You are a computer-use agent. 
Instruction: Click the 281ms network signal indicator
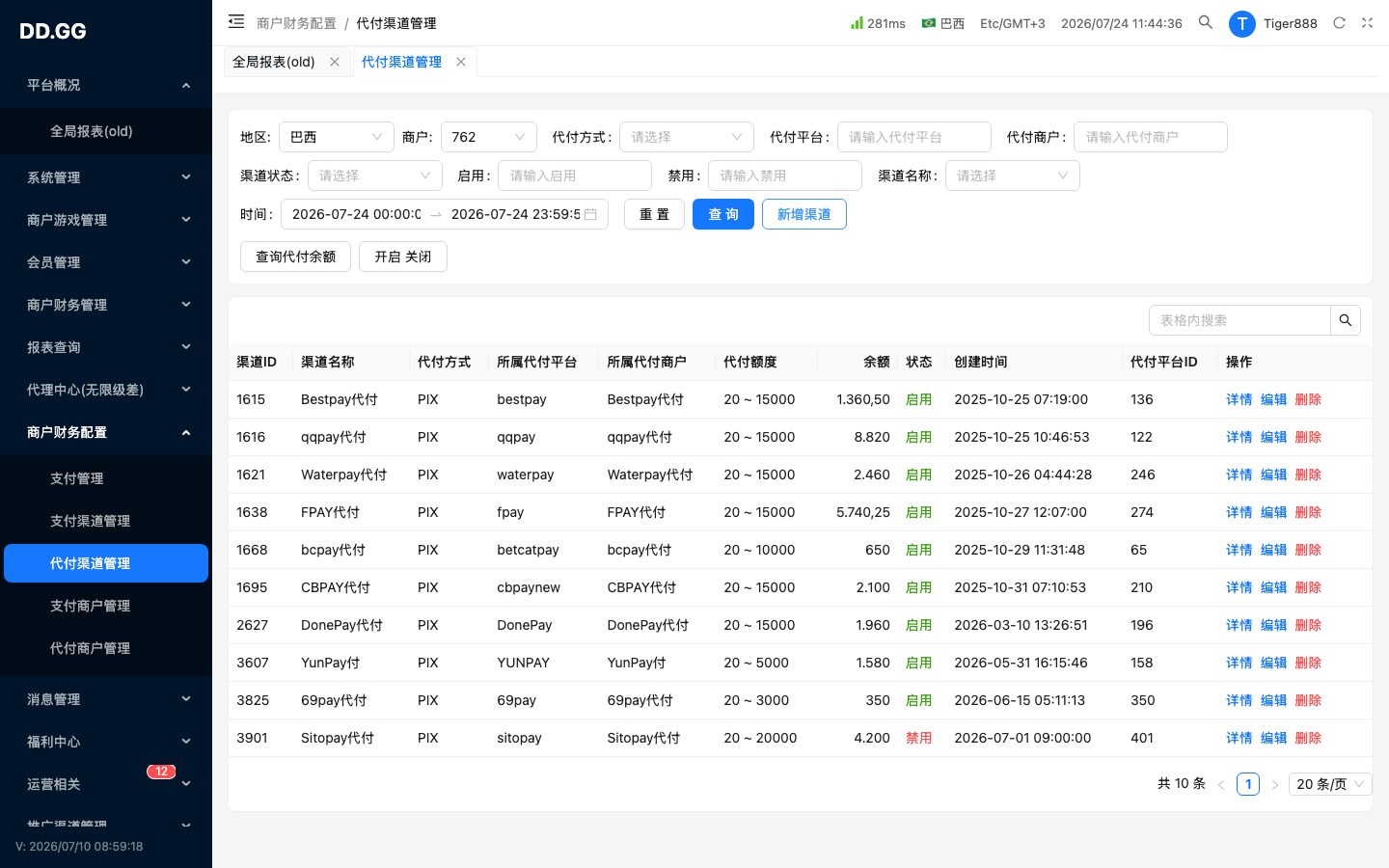(x=878, y=23)
